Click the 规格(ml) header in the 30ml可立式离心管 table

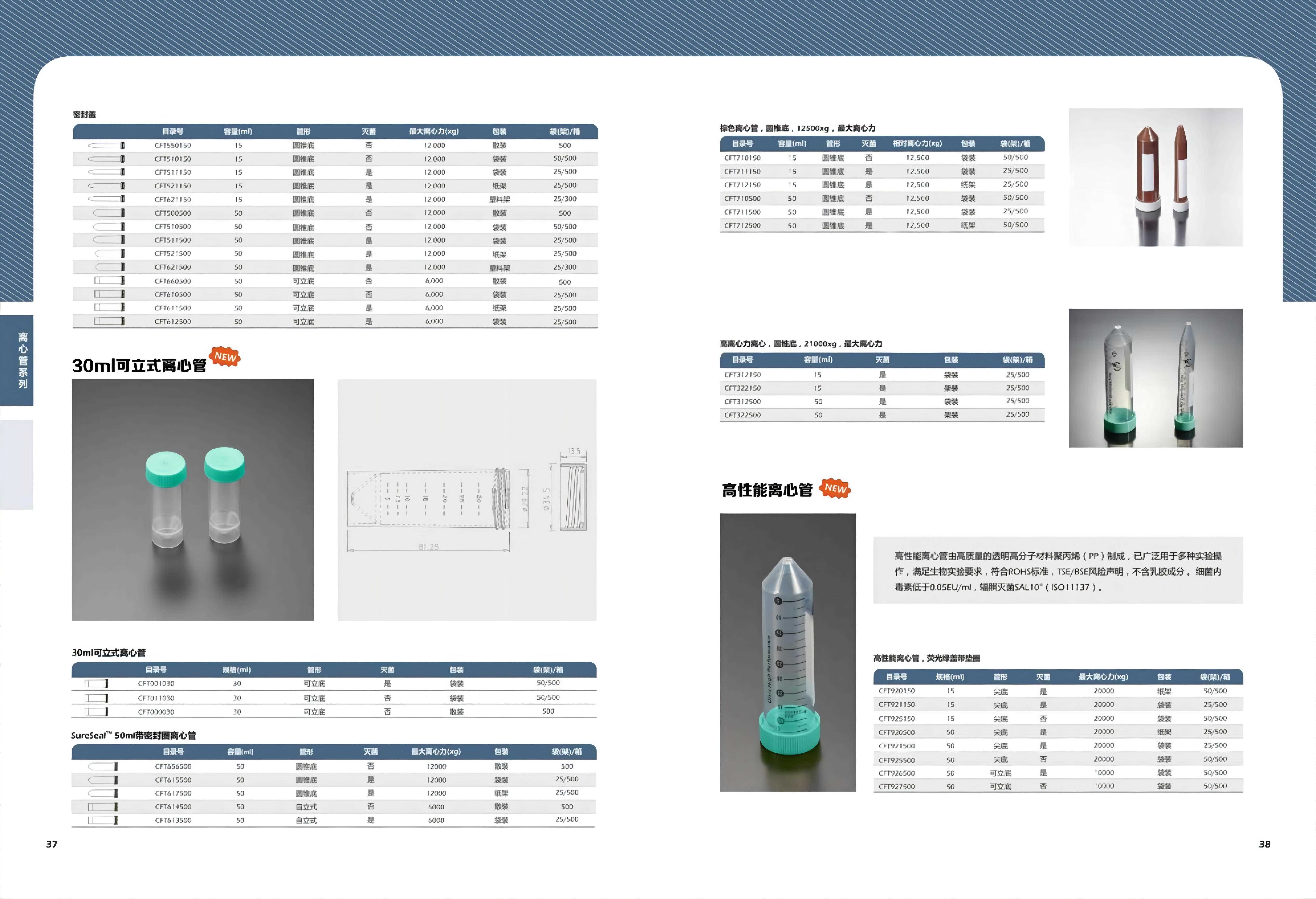[x=237, y=670]
